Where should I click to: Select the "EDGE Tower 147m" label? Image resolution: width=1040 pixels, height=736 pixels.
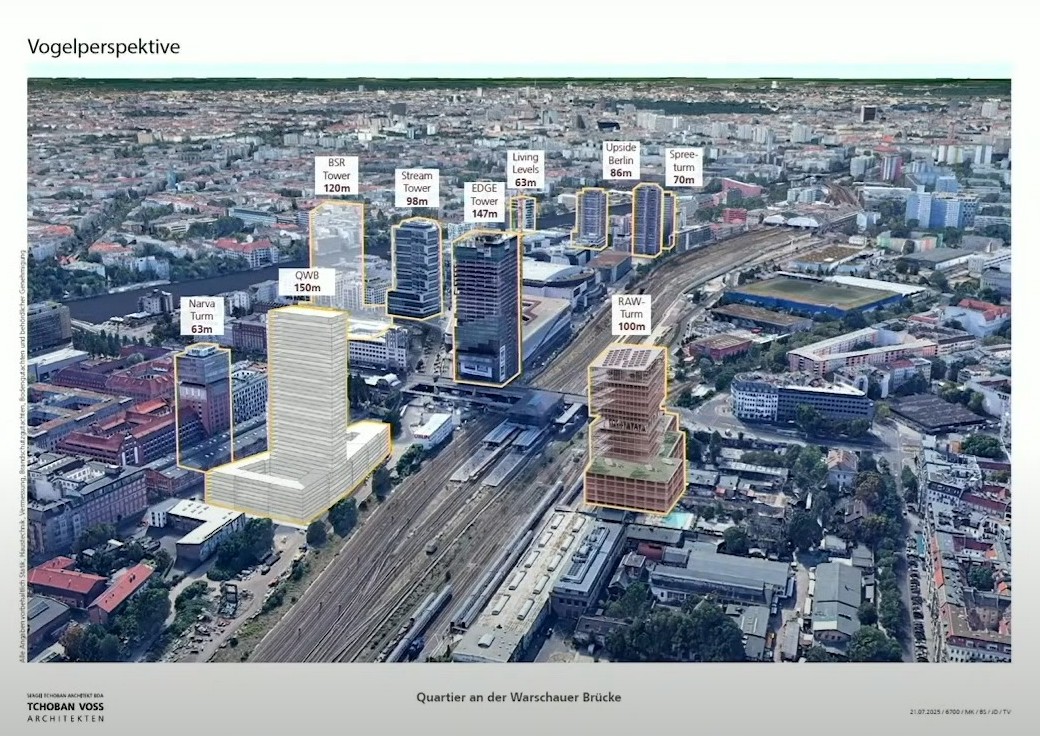(x=484, y=201)
